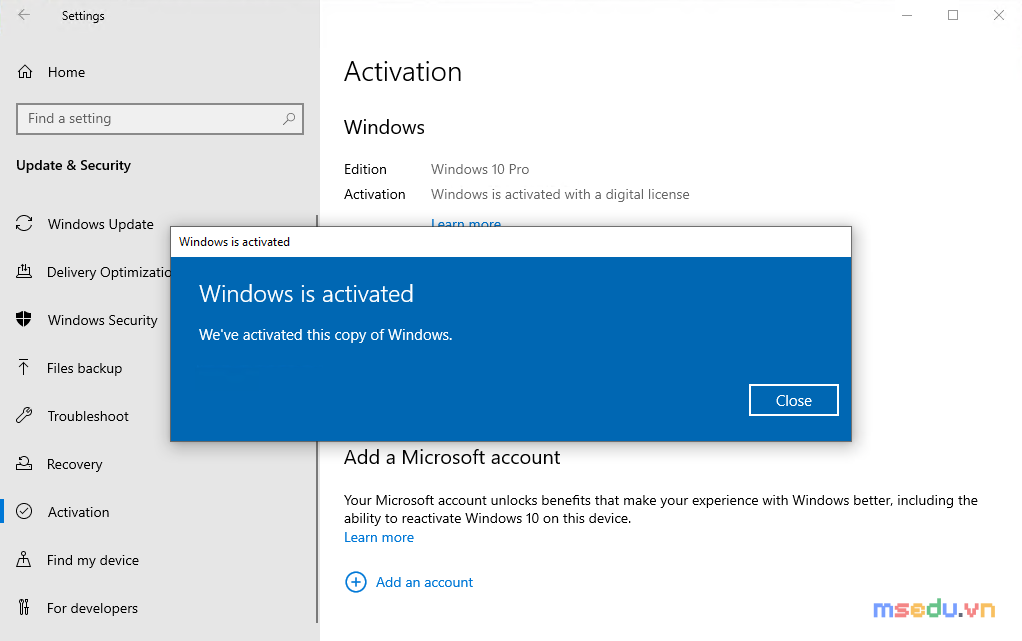This screenshot has height=641, width=1022.
Task: Open Learn more under Microsoft account text
Action: 379,537
